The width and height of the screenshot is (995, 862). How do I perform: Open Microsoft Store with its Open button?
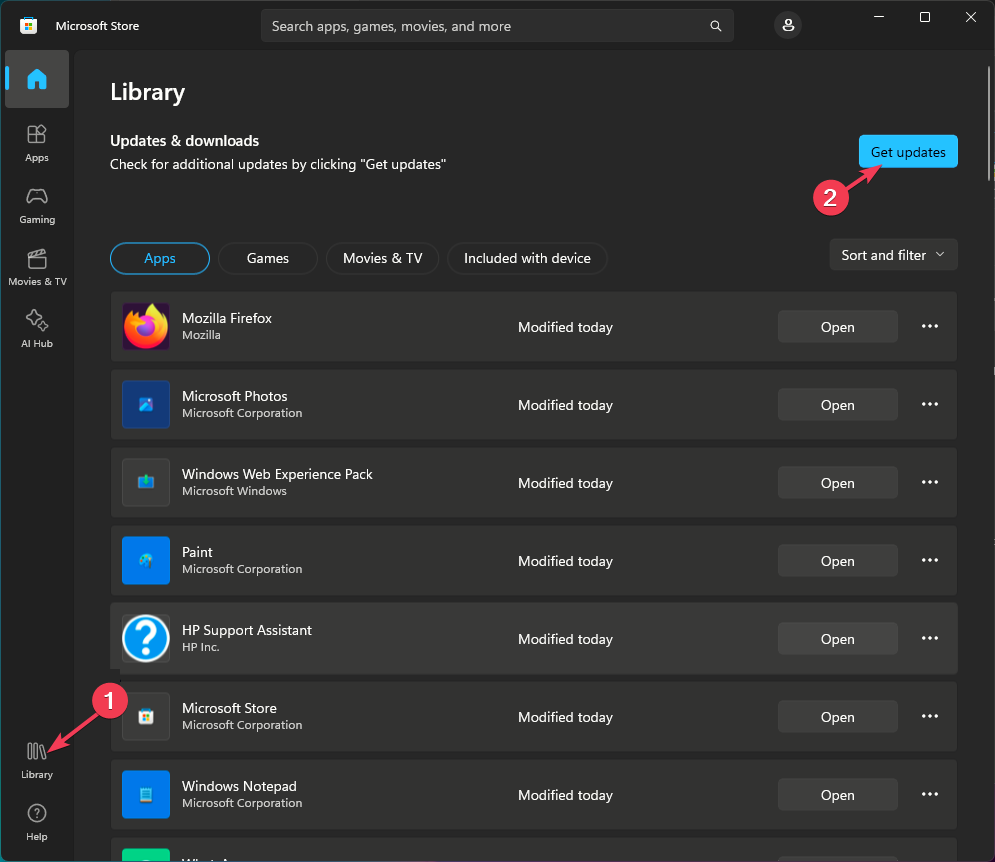838,717
